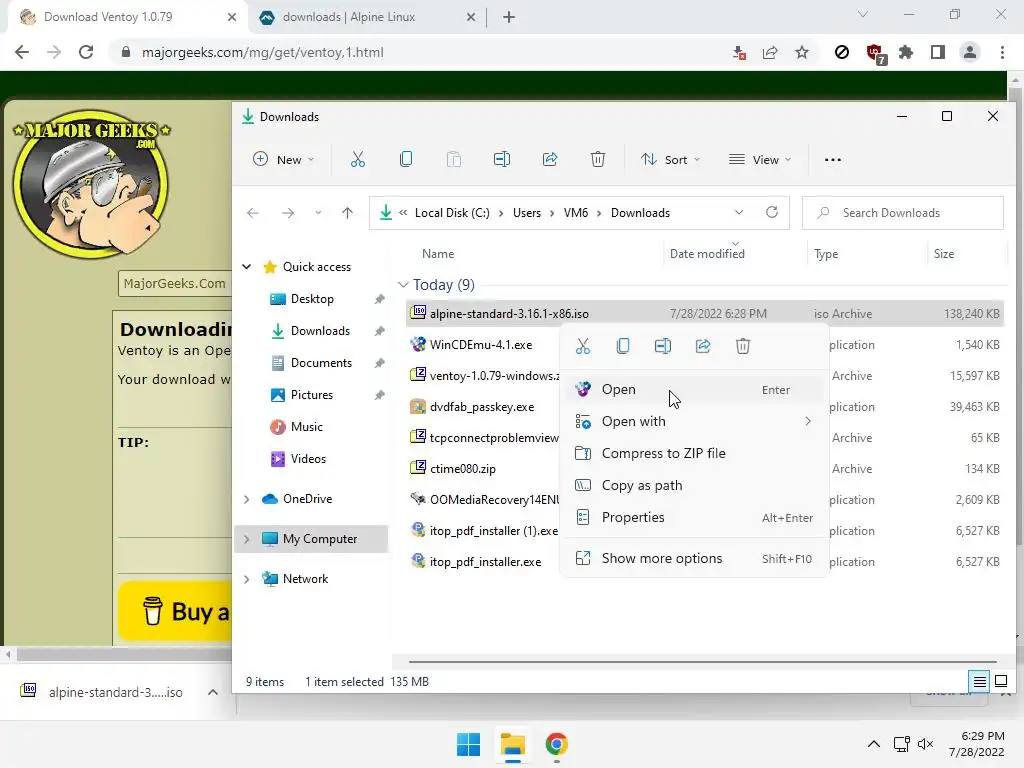Switch to large thumbnails view in status bar
Screen dimensions: 1024x768
[x=1000, y=682]
